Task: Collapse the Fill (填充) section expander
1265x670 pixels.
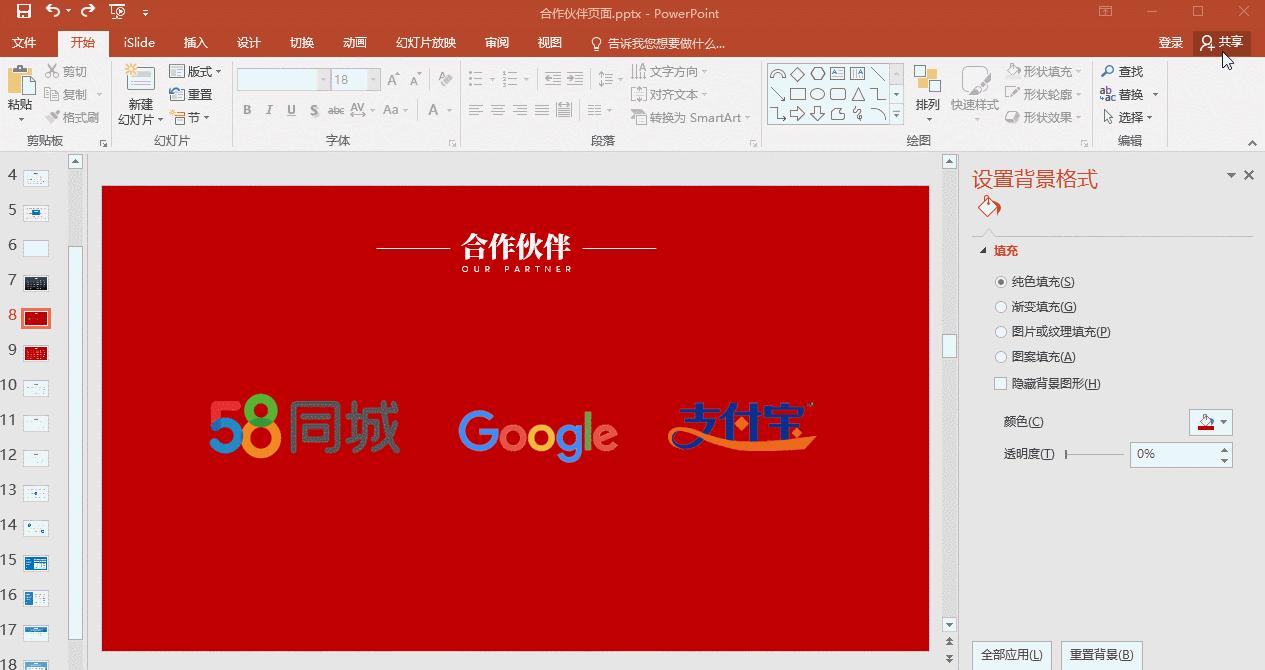Action: [983, 251]
